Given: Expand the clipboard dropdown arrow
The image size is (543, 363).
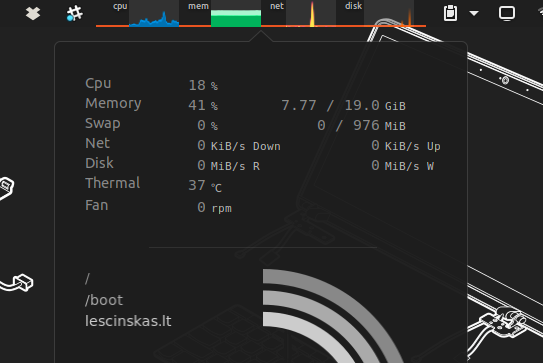Looking at the screenshot, I should point(474,13).
